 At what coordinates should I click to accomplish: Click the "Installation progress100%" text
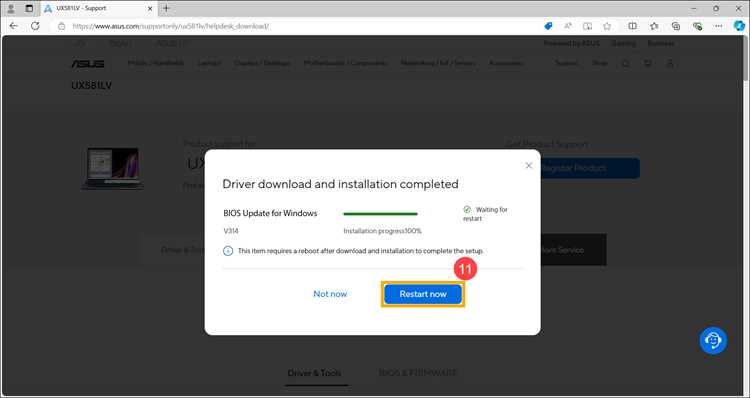coord(383,231)
